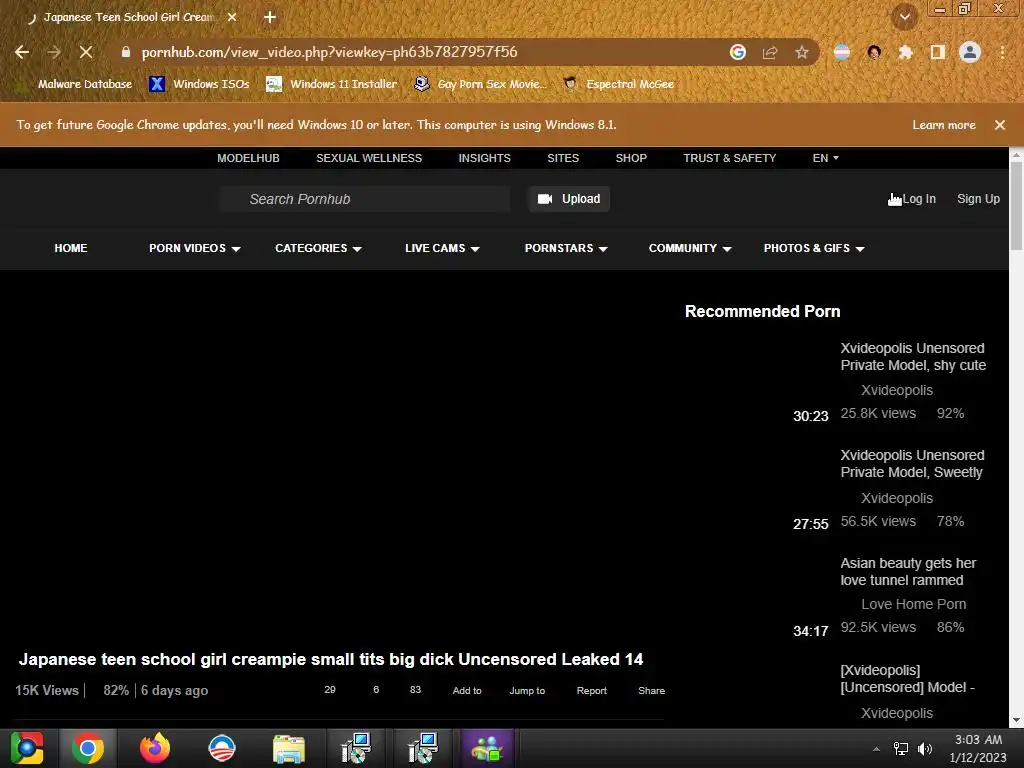Go back using the browser back arrow
Screen dimensions: 1024x768
[x=22, y=52]
